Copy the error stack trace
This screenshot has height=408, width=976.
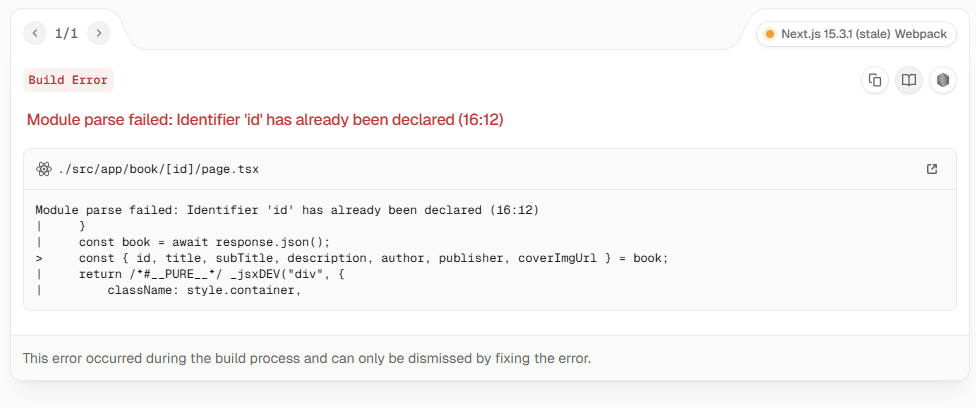coord(875,80)
